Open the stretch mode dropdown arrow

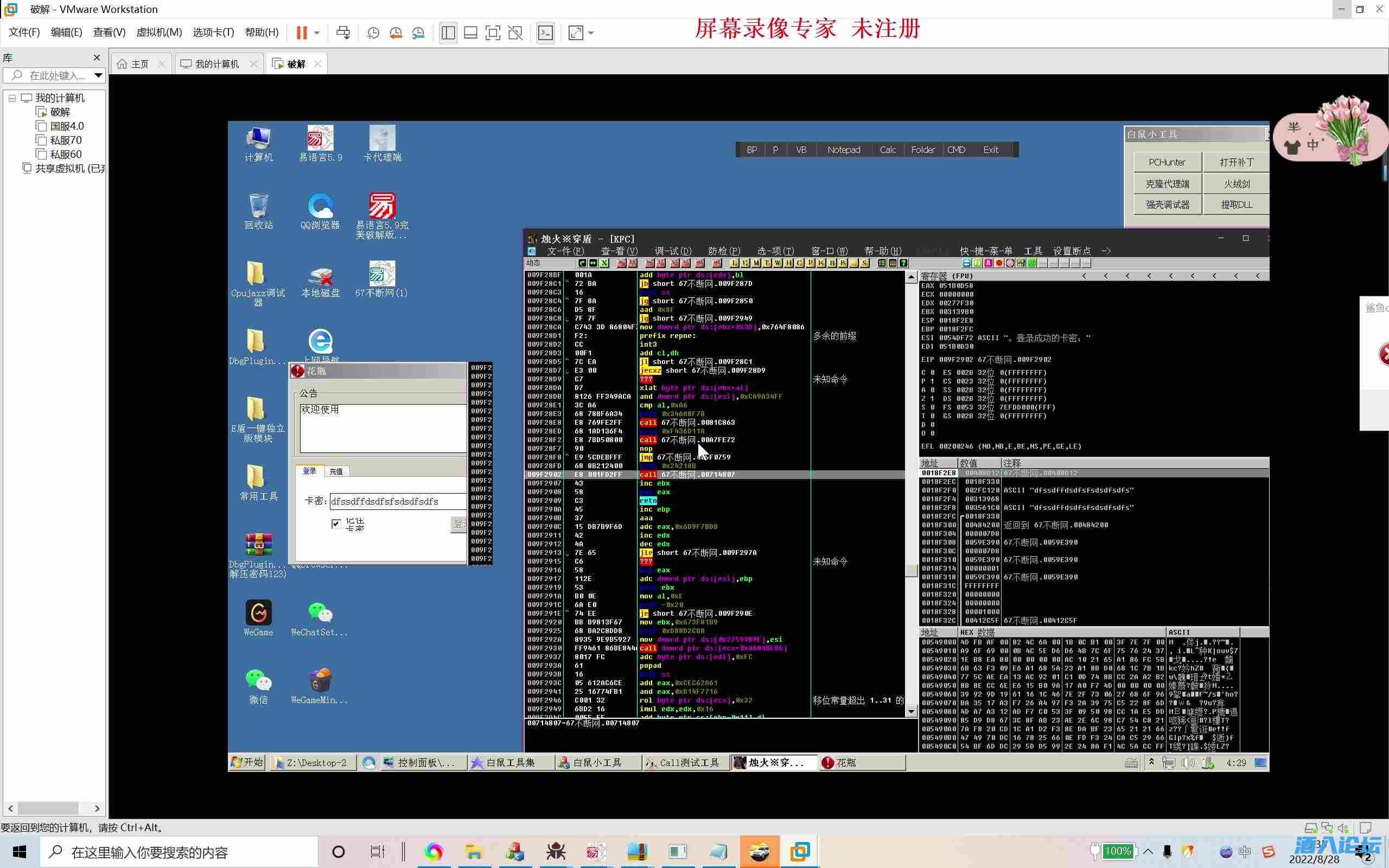tap(591, 33)
